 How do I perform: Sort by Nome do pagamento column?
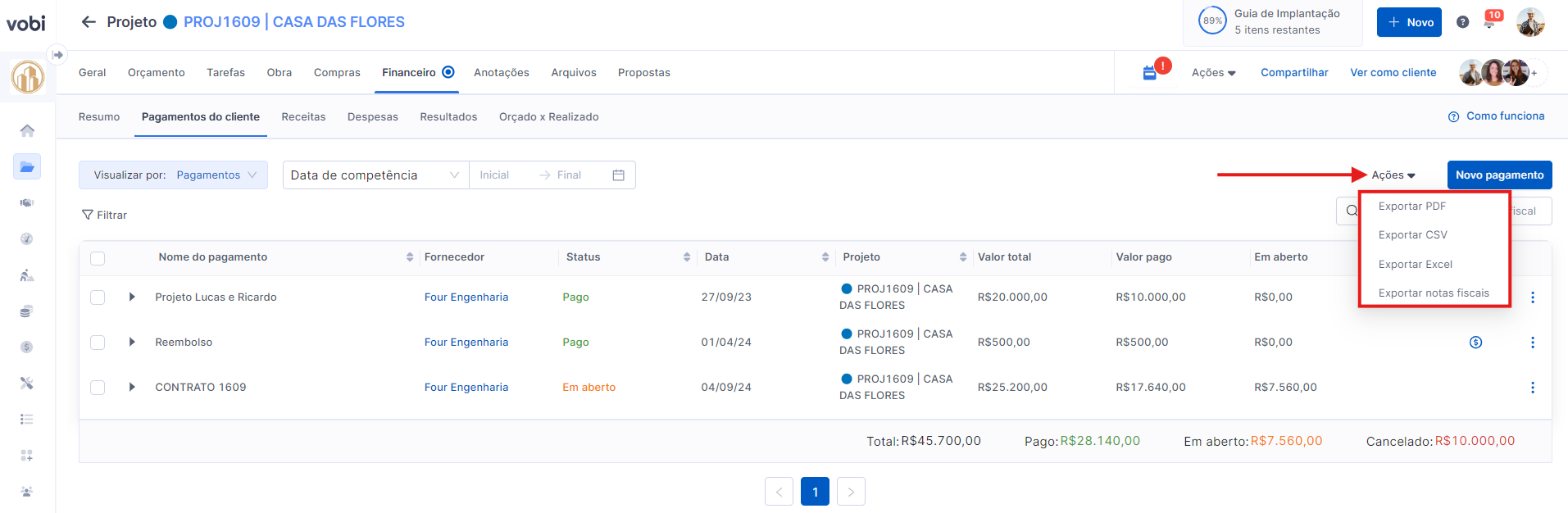coord(409,257)
